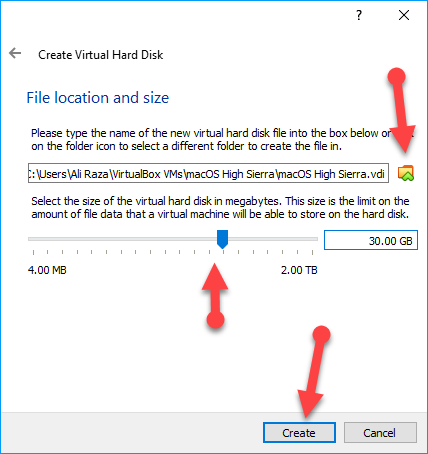Click the 4.00 MB minimum size label

click(x=47, y=270)
